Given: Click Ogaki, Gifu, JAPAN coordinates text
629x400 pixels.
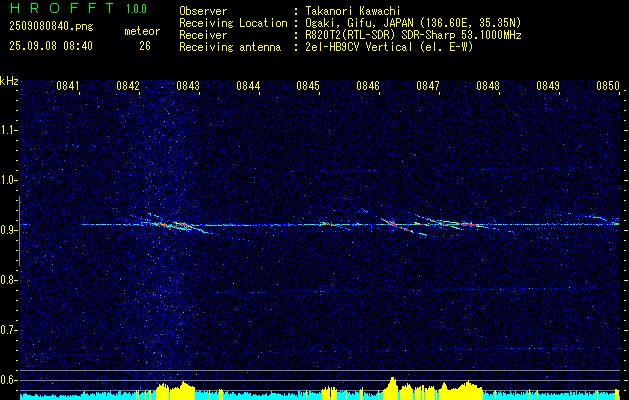Looking at the screenshot, I should coord(413,23).
